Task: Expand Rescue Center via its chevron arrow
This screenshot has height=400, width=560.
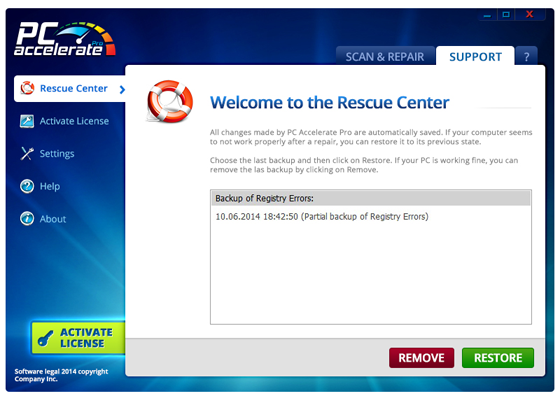Action: [122, 89]
